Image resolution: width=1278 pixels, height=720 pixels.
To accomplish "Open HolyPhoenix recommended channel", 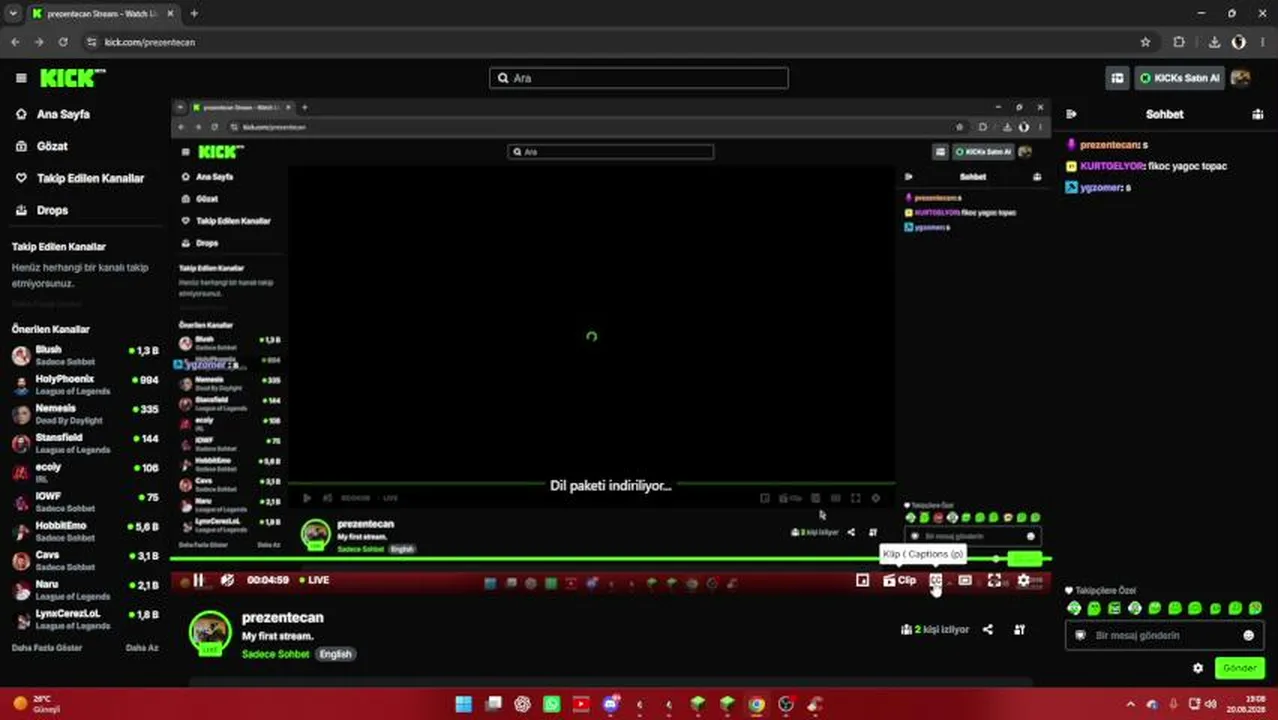I will click(x=84, y=384).
